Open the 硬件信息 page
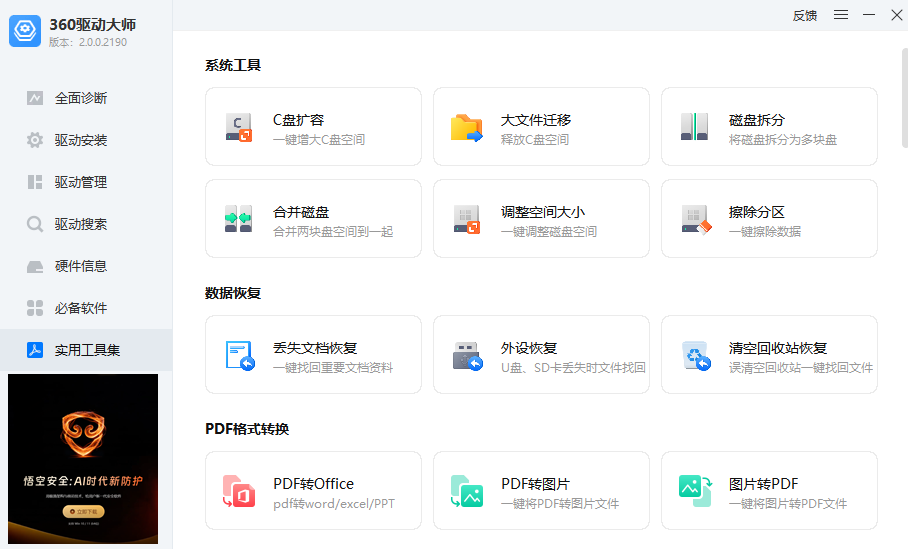This screenshot has width=908, height=549. (86, 266)
